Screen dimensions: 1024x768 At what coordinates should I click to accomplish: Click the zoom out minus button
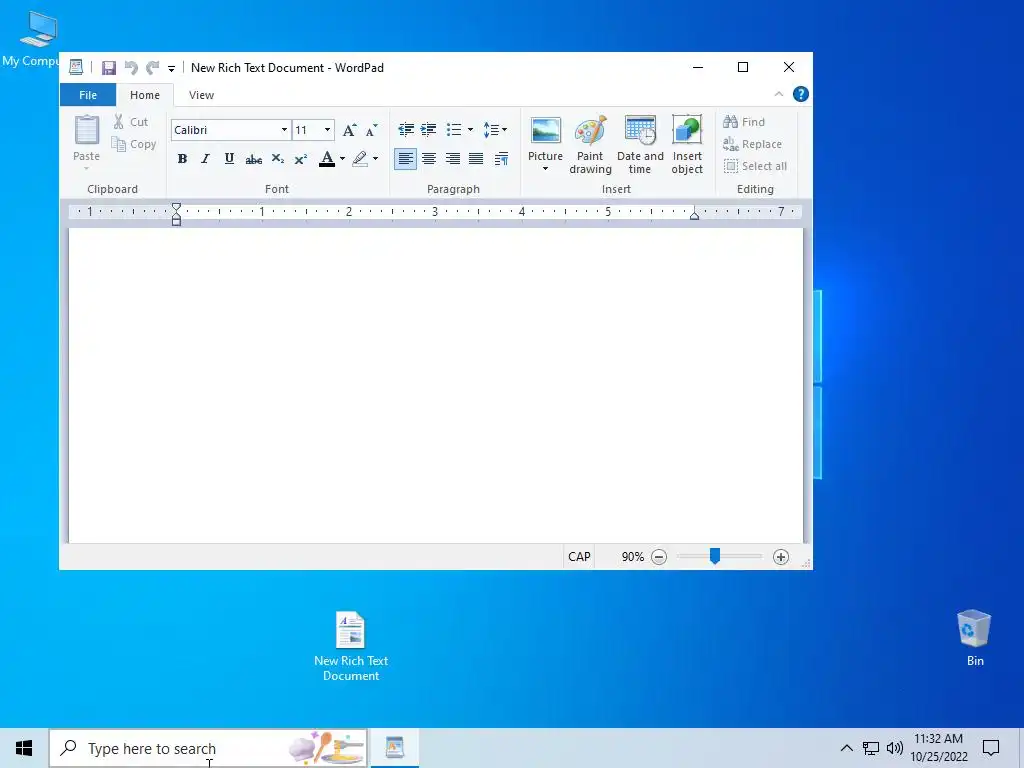point(659,557)
